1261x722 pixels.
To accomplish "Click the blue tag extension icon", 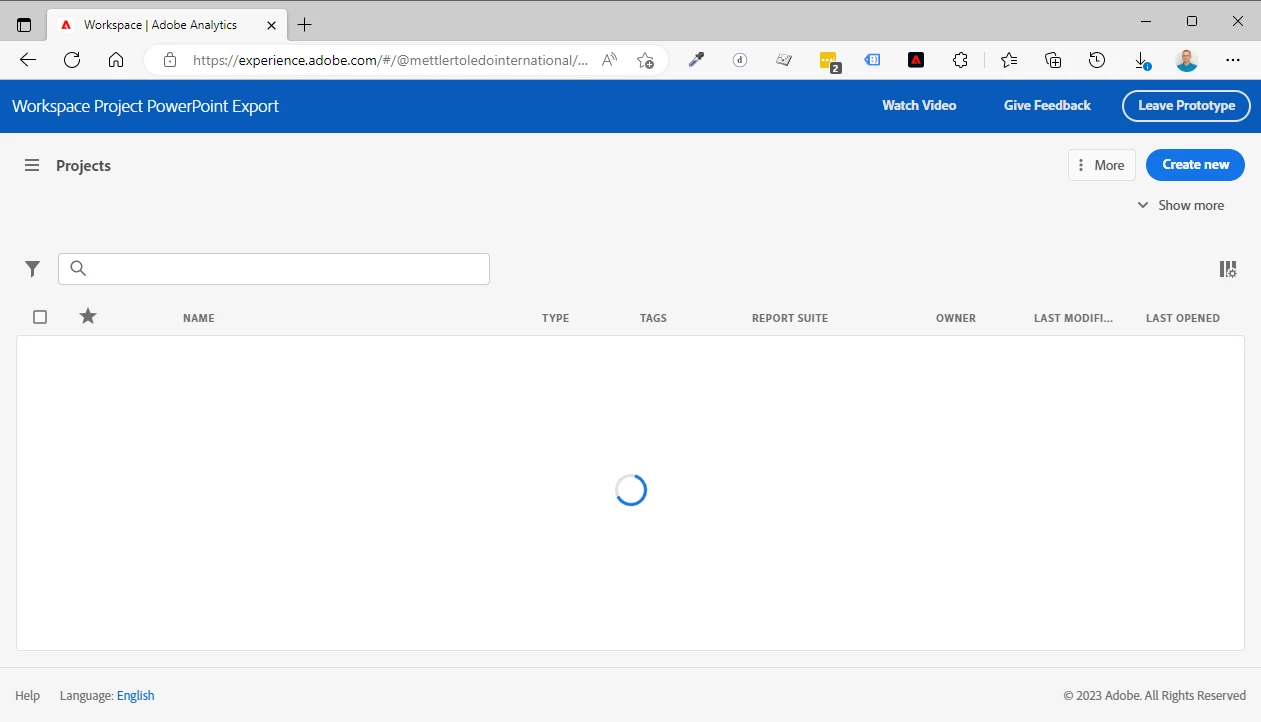I will click(872, 60).
